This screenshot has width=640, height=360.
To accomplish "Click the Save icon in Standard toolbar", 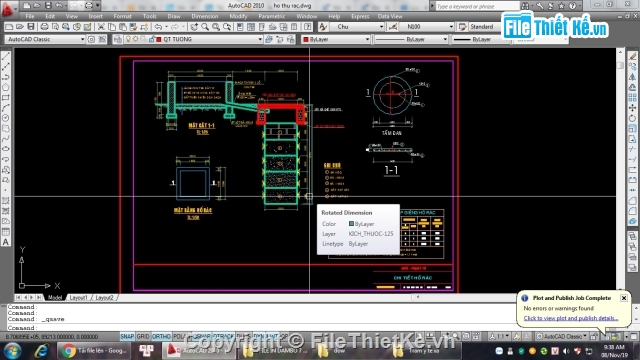I will [31, 27].
